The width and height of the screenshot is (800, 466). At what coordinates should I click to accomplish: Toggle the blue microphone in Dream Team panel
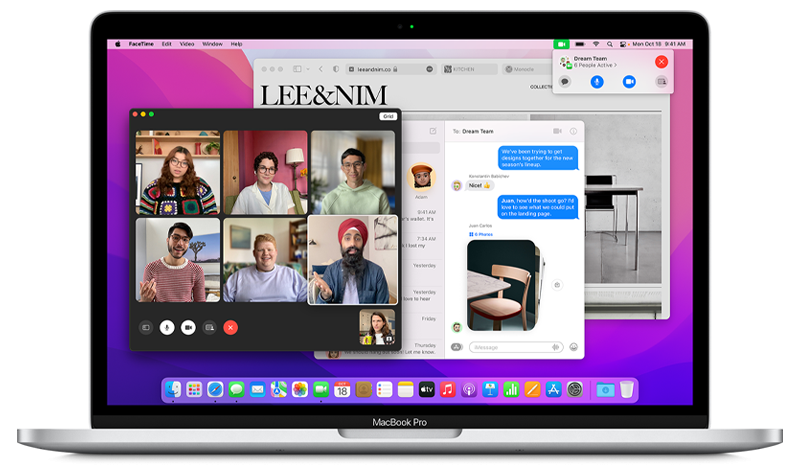(x=597, y=82)
